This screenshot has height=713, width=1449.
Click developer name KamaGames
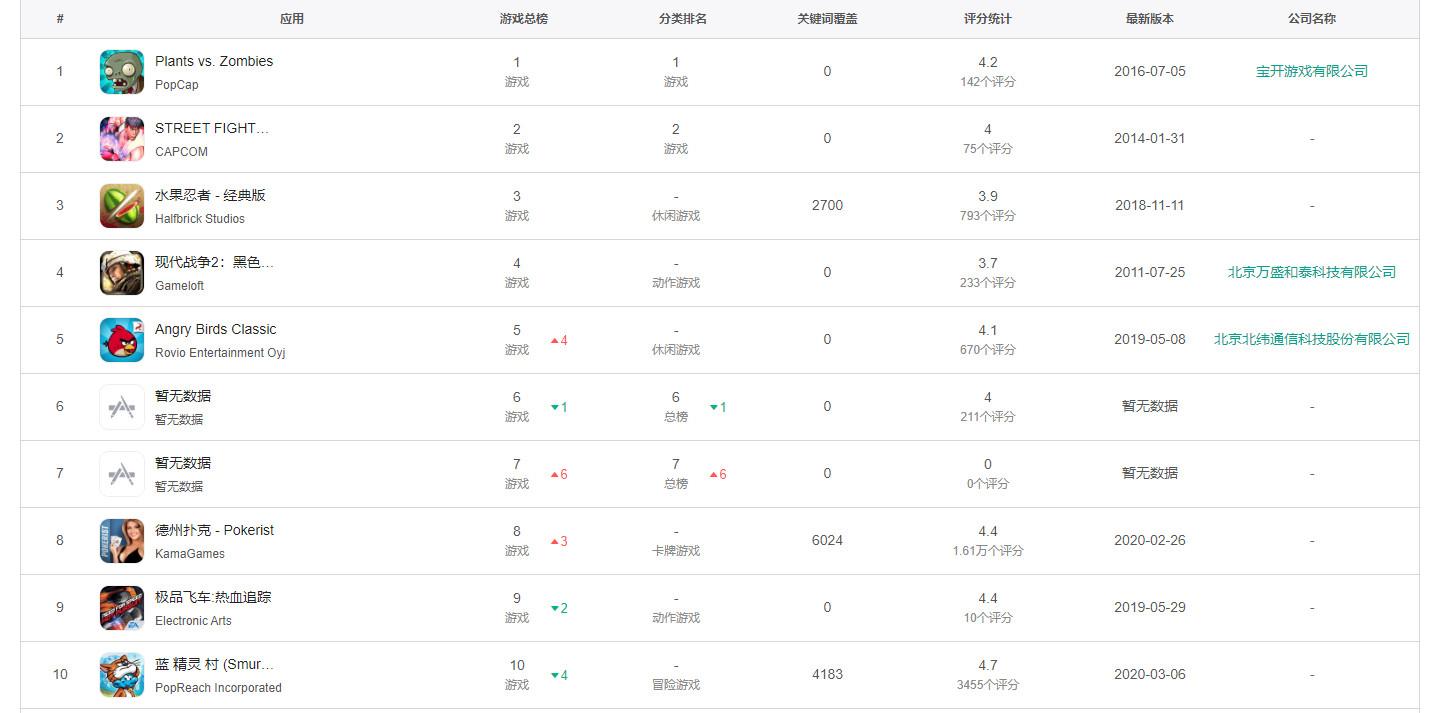[190, 554]
